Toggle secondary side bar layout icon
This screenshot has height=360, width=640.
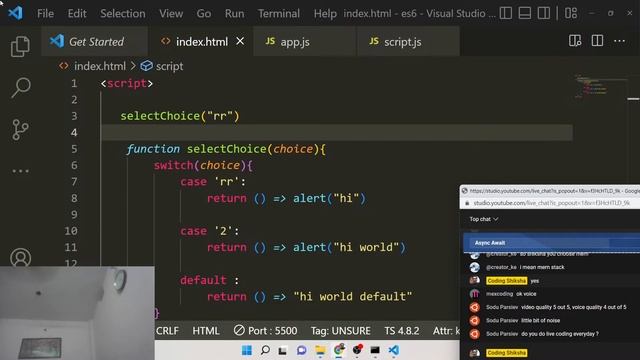[x=543, y=13]
